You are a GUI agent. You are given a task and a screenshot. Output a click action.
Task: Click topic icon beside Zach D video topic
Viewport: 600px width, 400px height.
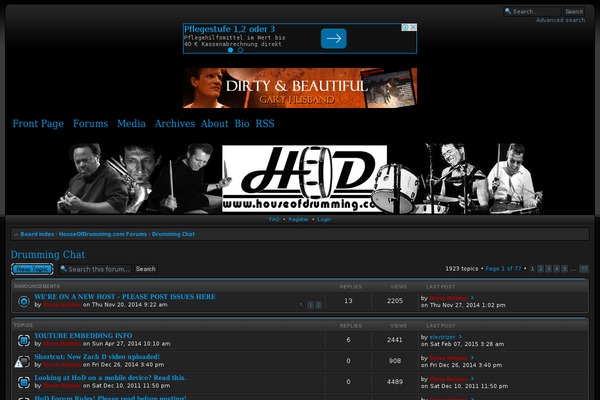(x=22, y=361)
